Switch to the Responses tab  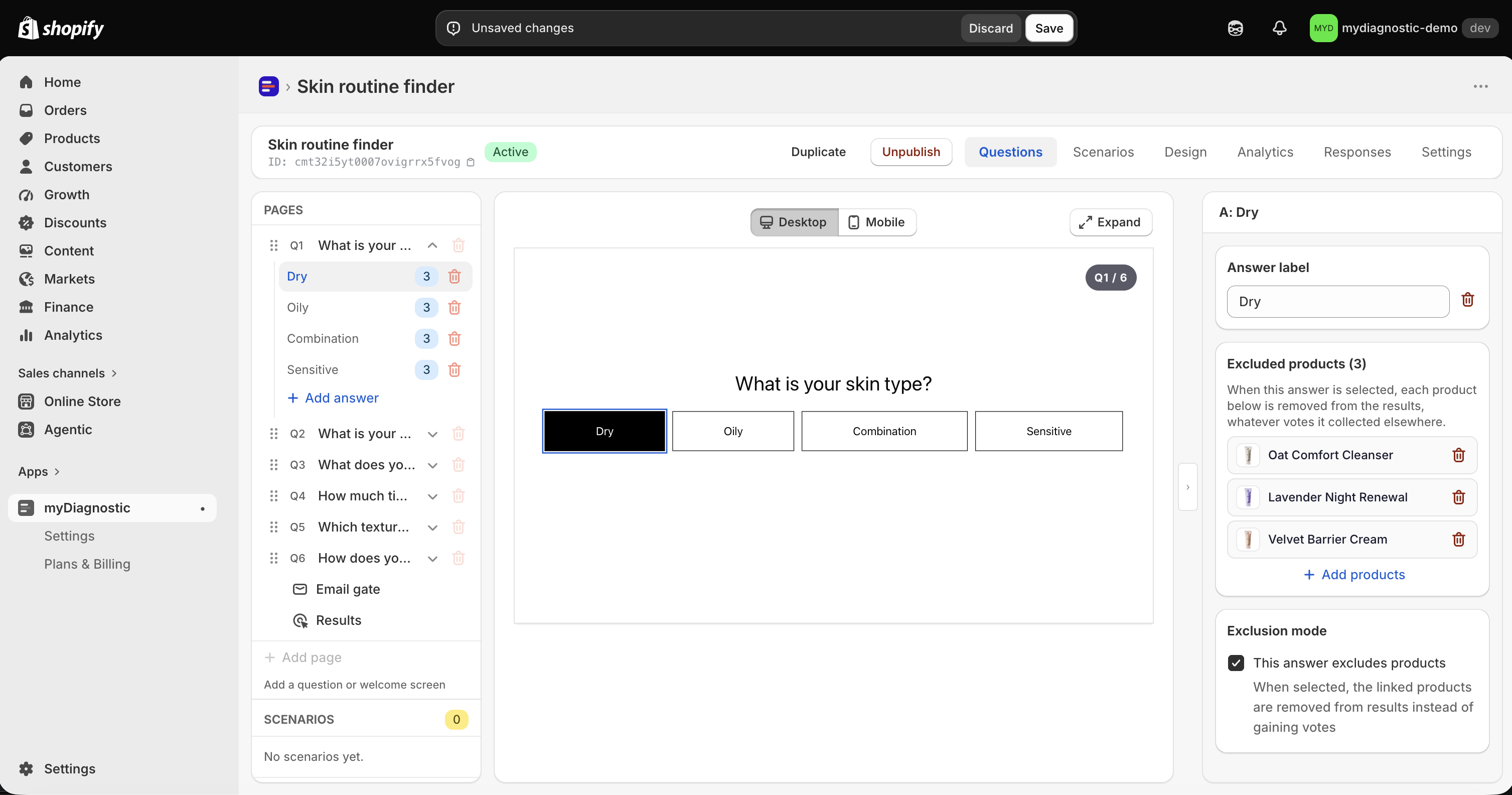click(1357, 152)
